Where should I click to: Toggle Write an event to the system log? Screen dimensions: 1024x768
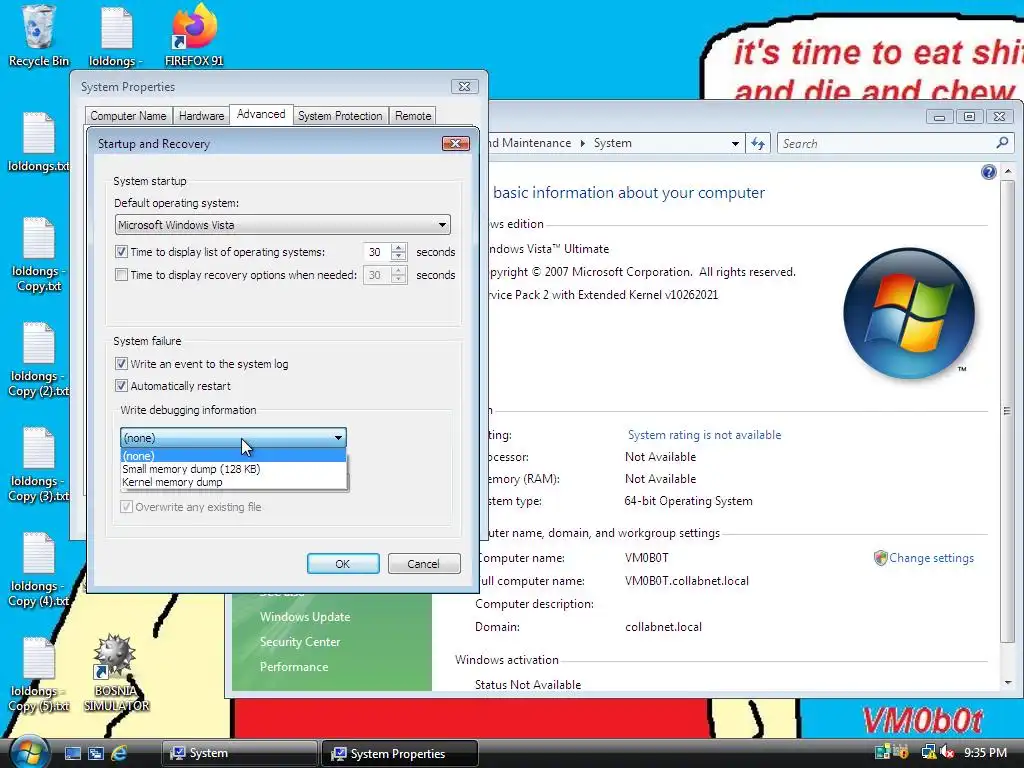click(121, 364)
